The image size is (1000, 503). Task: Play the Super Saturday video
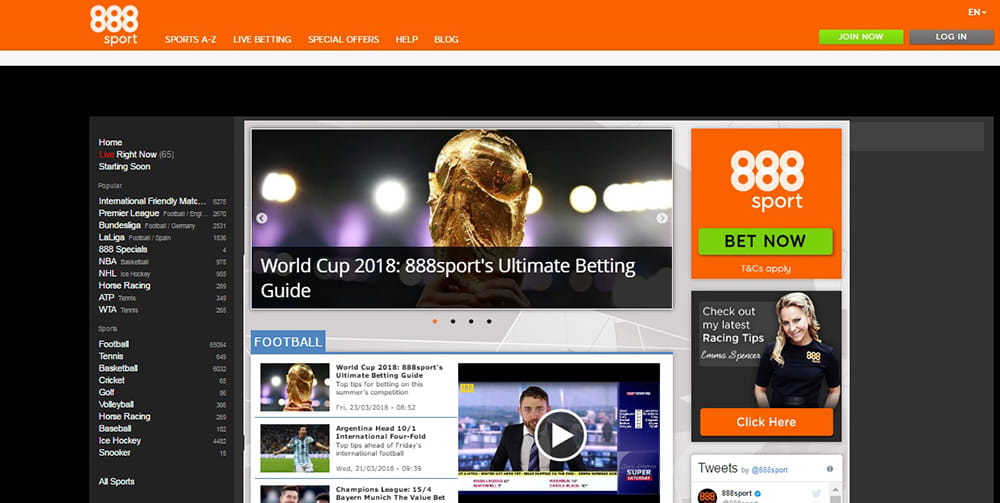(560, 435)
